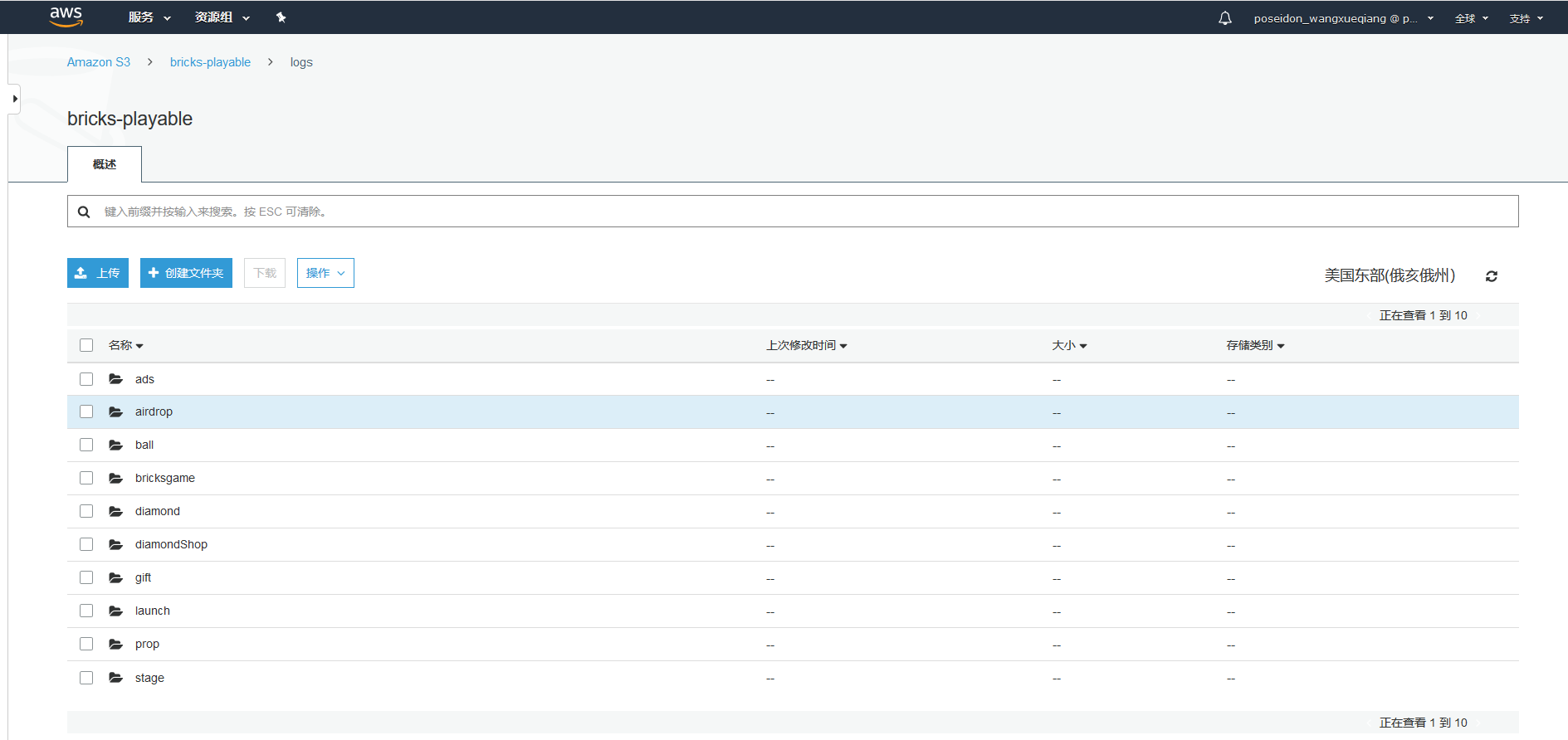The width and height of the screenshot is (1568, 740).
Task: Open the diamondShop folder
Action: pyautogui.click(x=171, y=544)
